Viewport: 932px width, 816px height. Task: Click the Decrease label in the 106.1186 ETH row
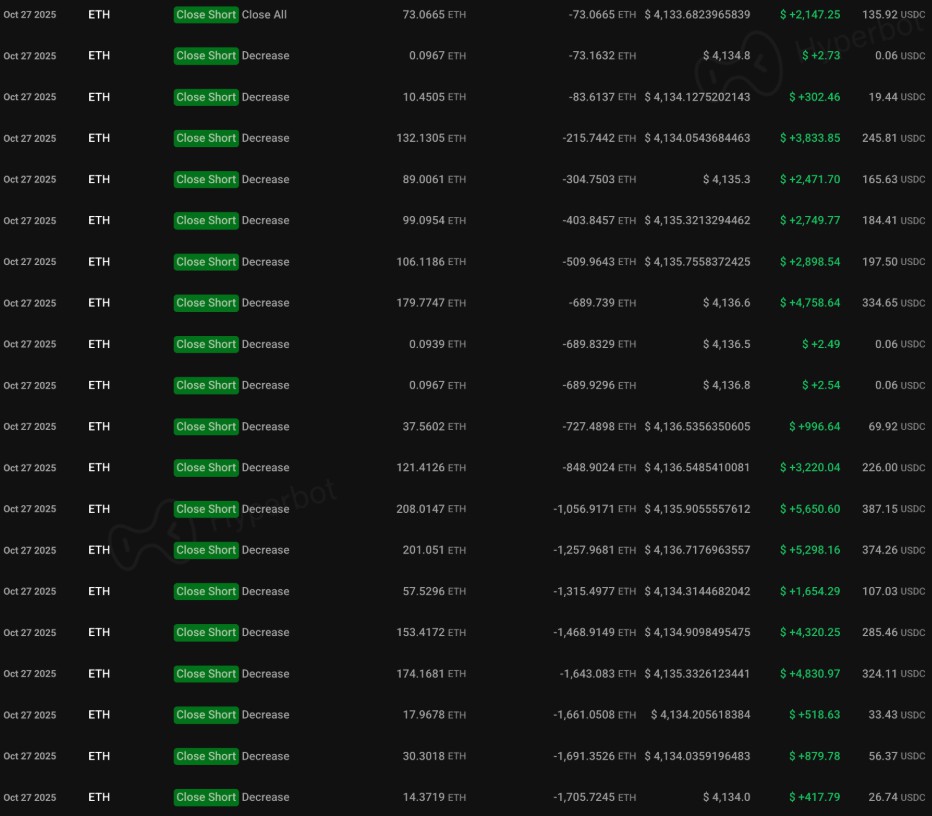[266, 262]
